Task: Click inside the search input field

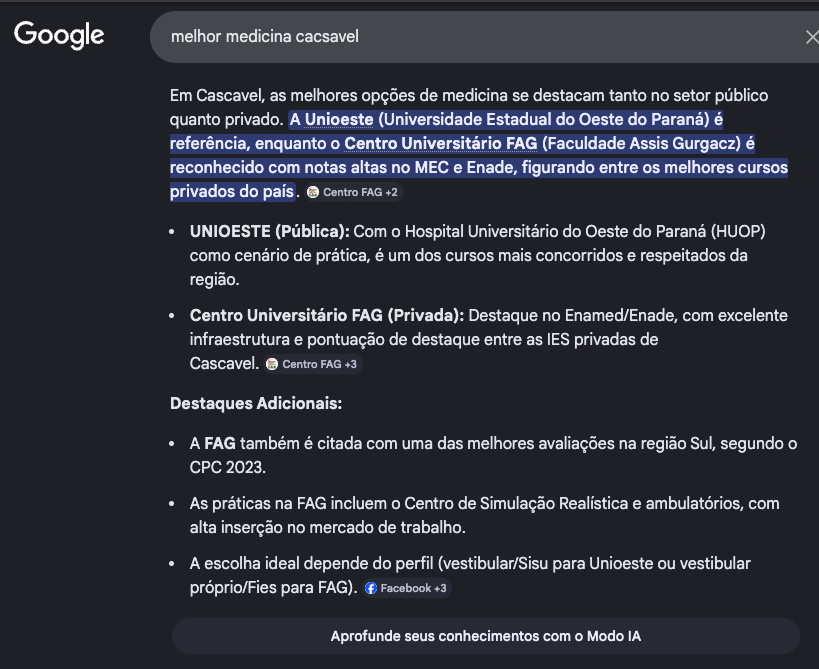Action: (x=450, y=35)
